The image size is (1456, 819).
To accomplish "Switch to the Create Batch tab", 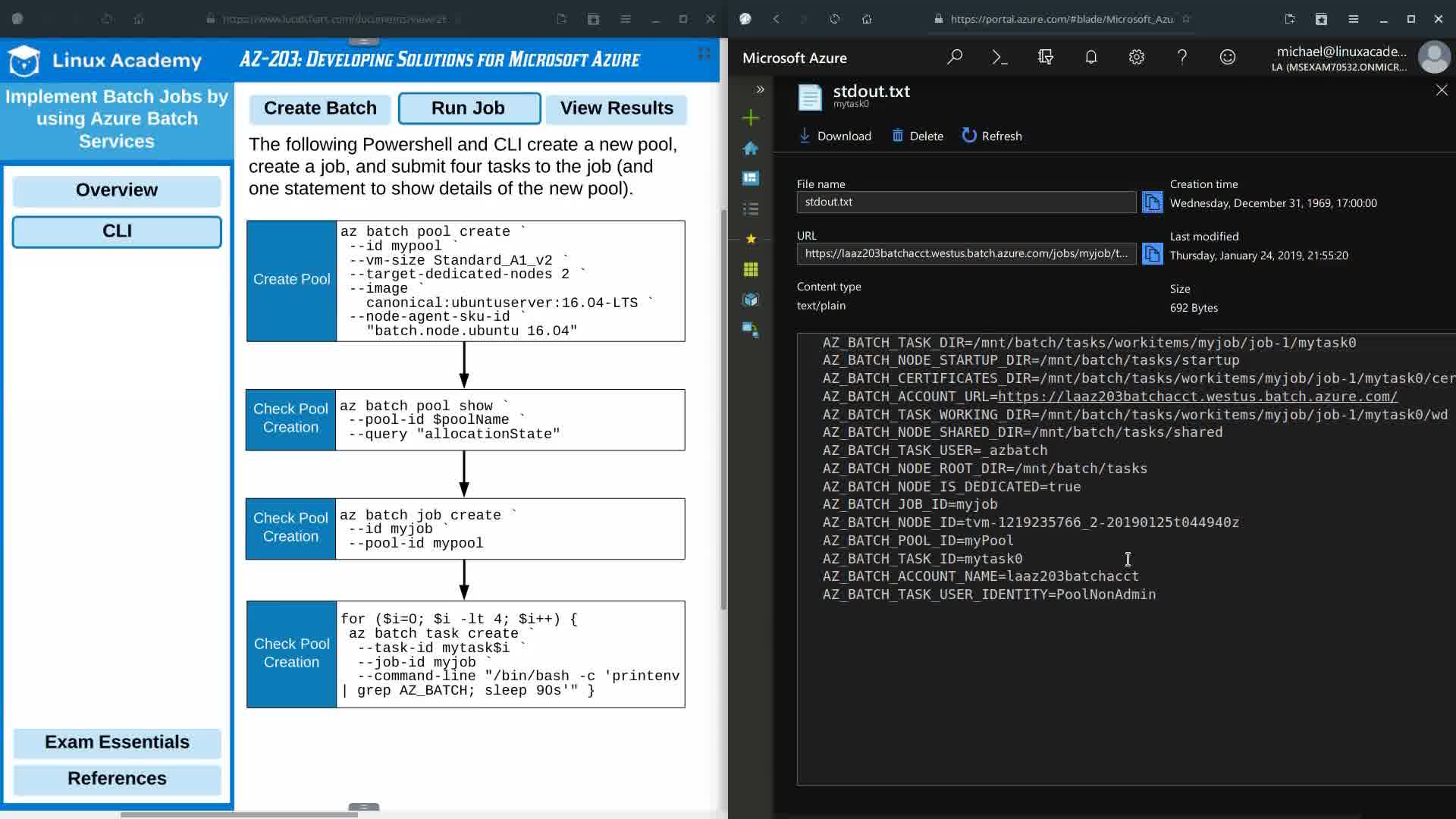I will (319, 108).
